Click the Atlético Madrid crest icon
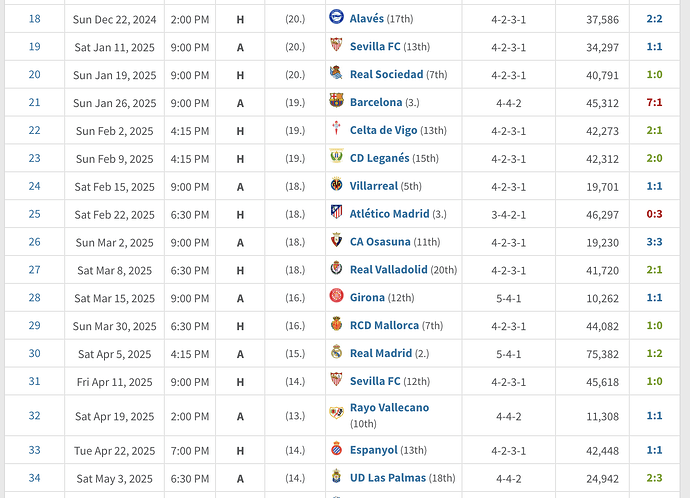This screenshot has height=498, width=690. tap(336, 212)
